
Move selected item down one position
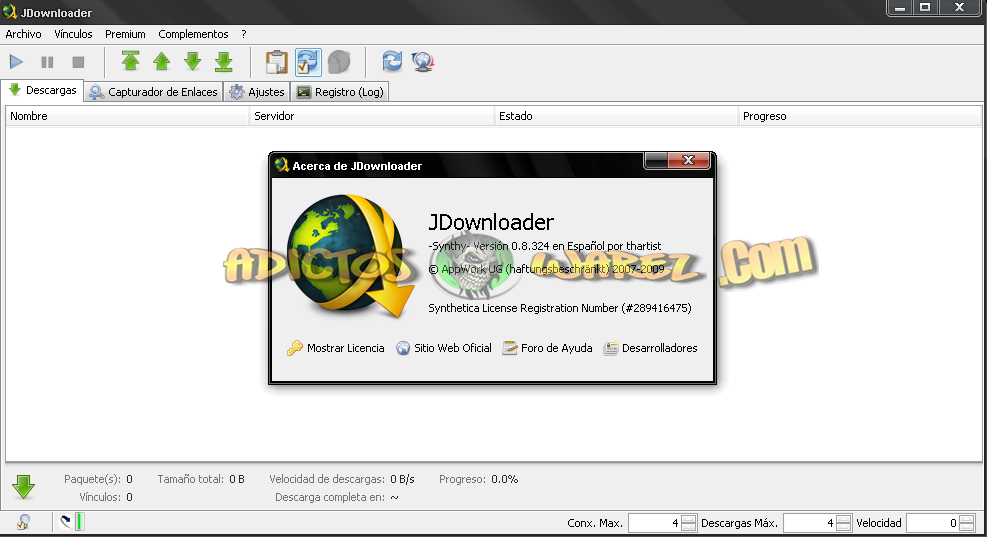pyautogui.click(x=193, y=61)
